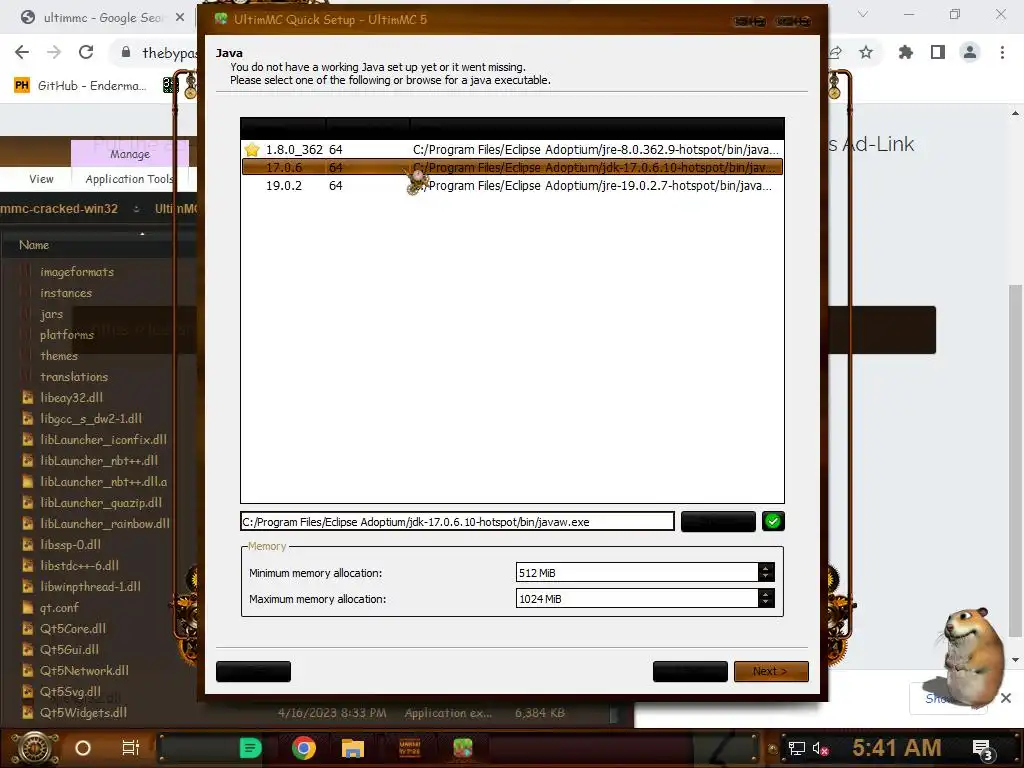Select imageformats folder in Explorer
This screenshot has width=1024, height=768.
[x=77, y=272]
